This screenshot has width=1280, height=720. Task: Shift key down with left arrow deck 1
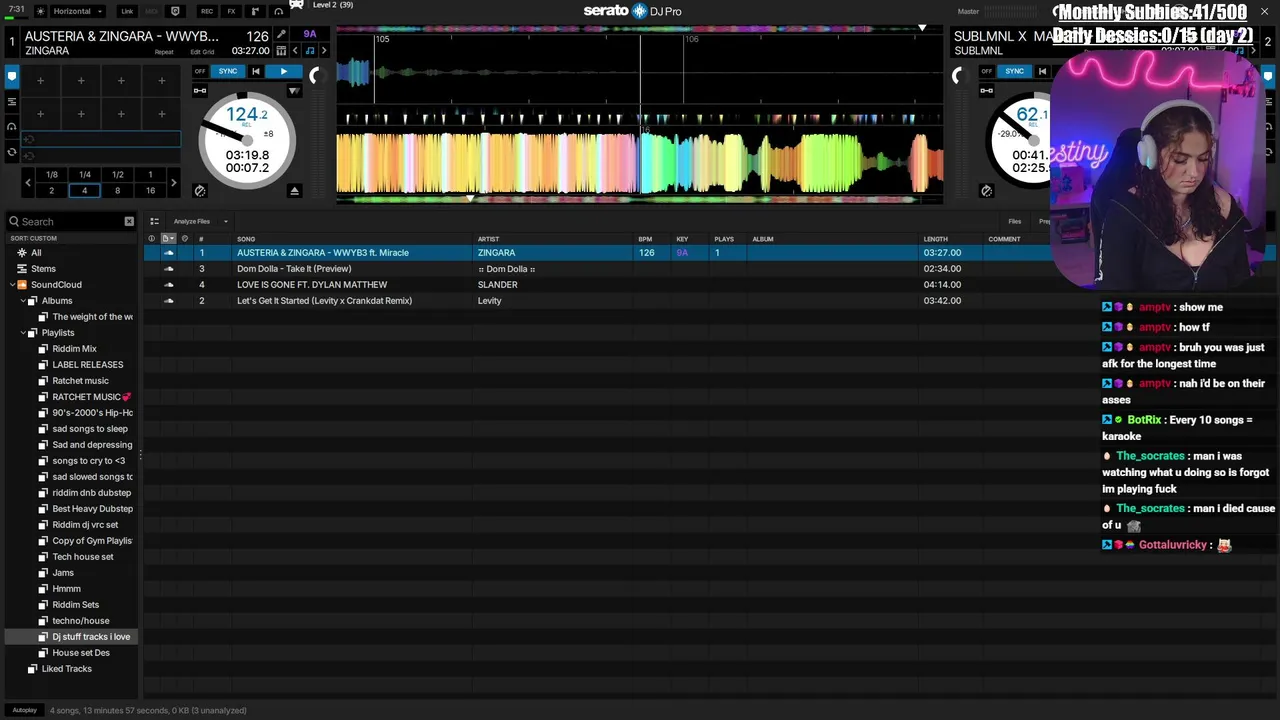point(295,51)
